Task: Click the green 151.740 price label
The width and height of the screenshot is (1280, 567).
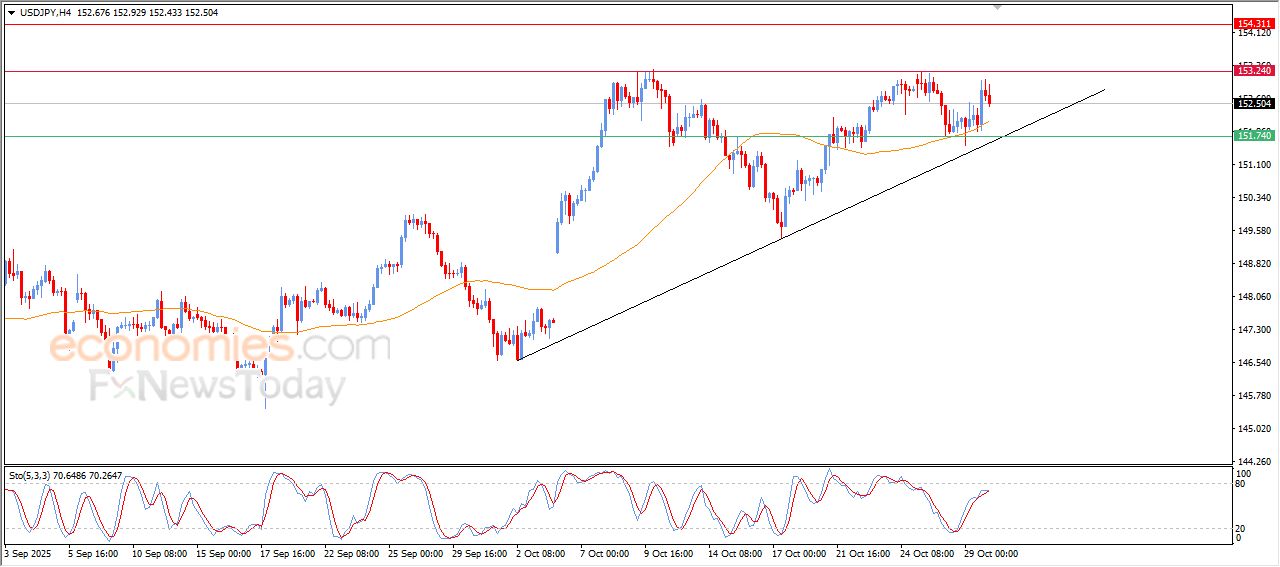Action: click(1254, 135)
